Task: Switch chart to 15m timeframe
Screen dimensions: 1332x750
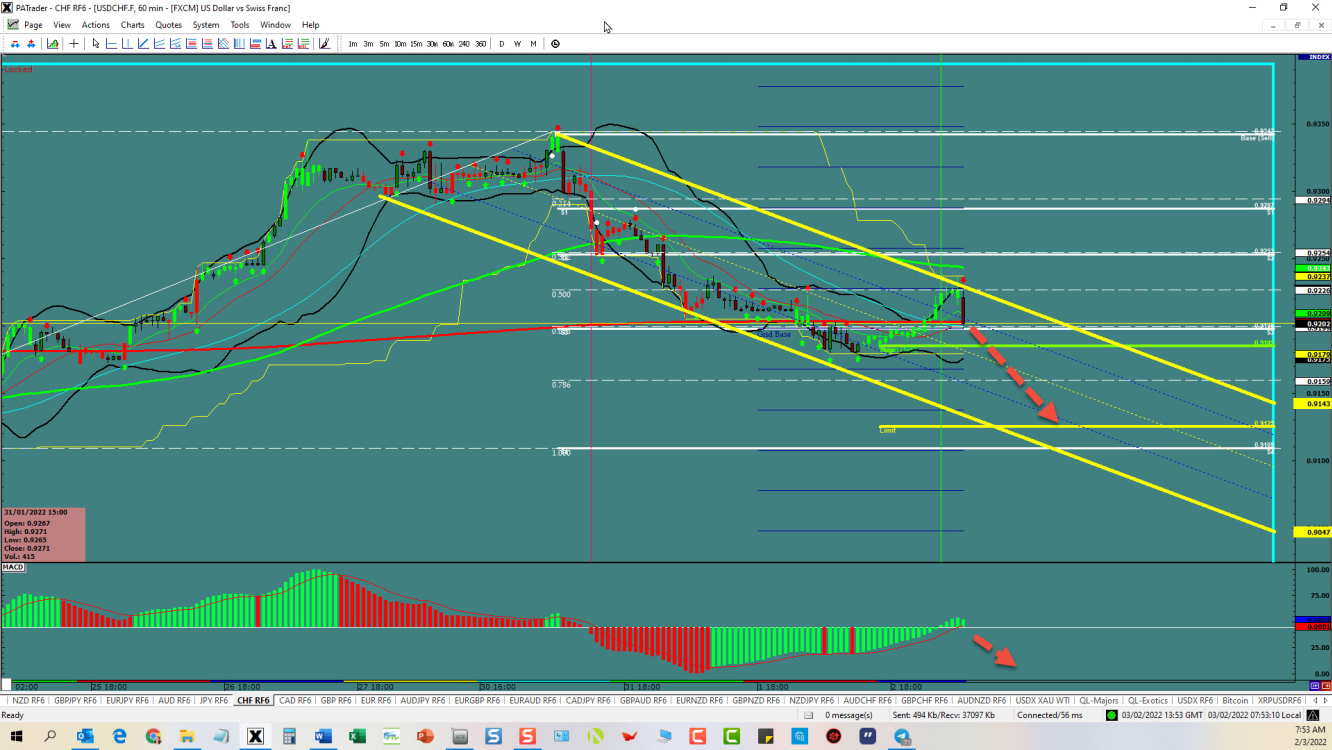Action: click(416, 44)
